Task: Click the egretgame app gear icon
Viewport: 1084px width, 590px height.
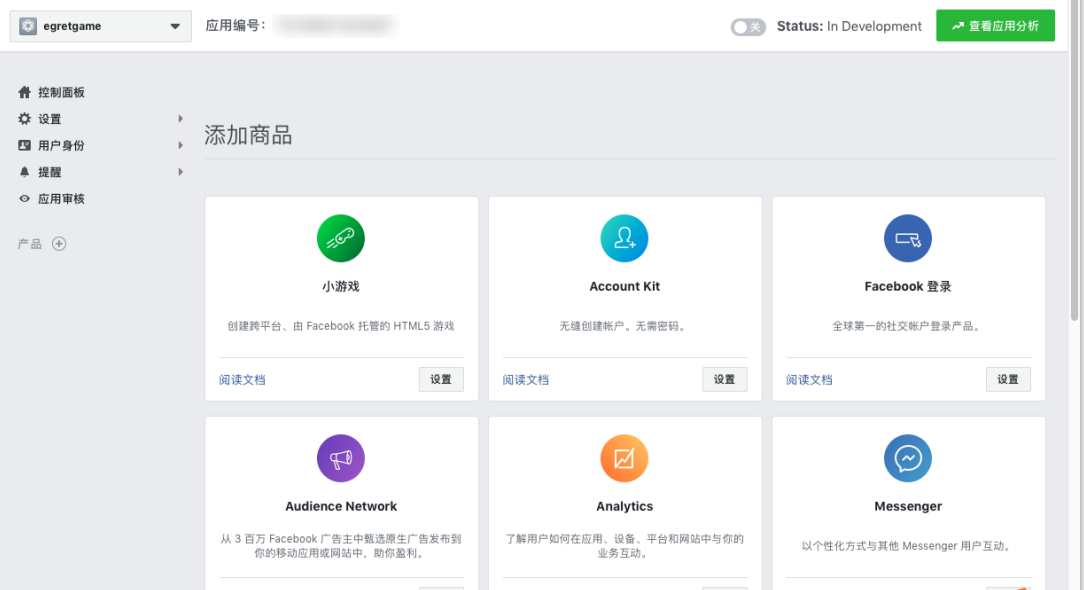Action: tap(27, 26)
